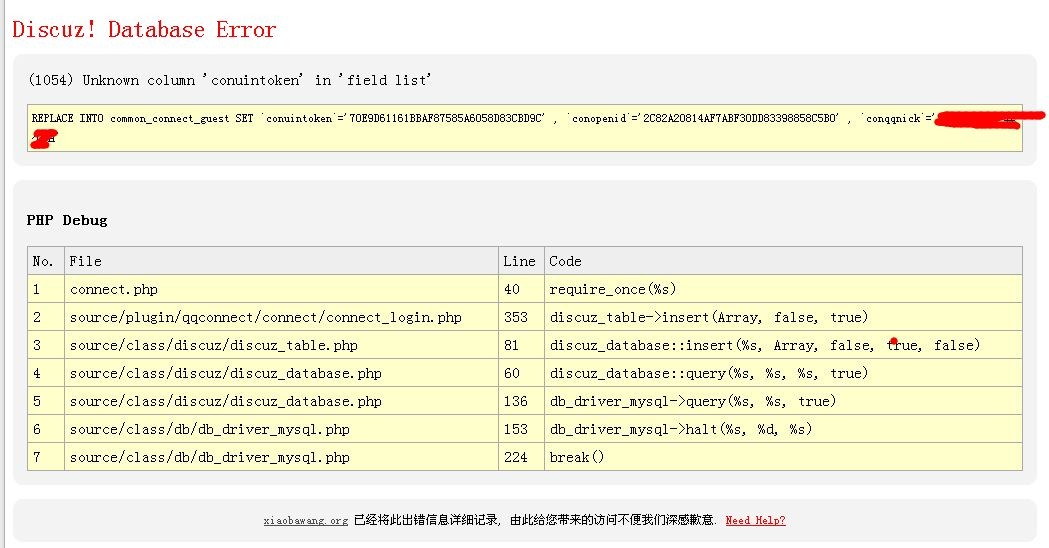The height and width of the screenshot is (548, 1049).
Task: Select the connect_login.php file path cell
Action: 265,317
